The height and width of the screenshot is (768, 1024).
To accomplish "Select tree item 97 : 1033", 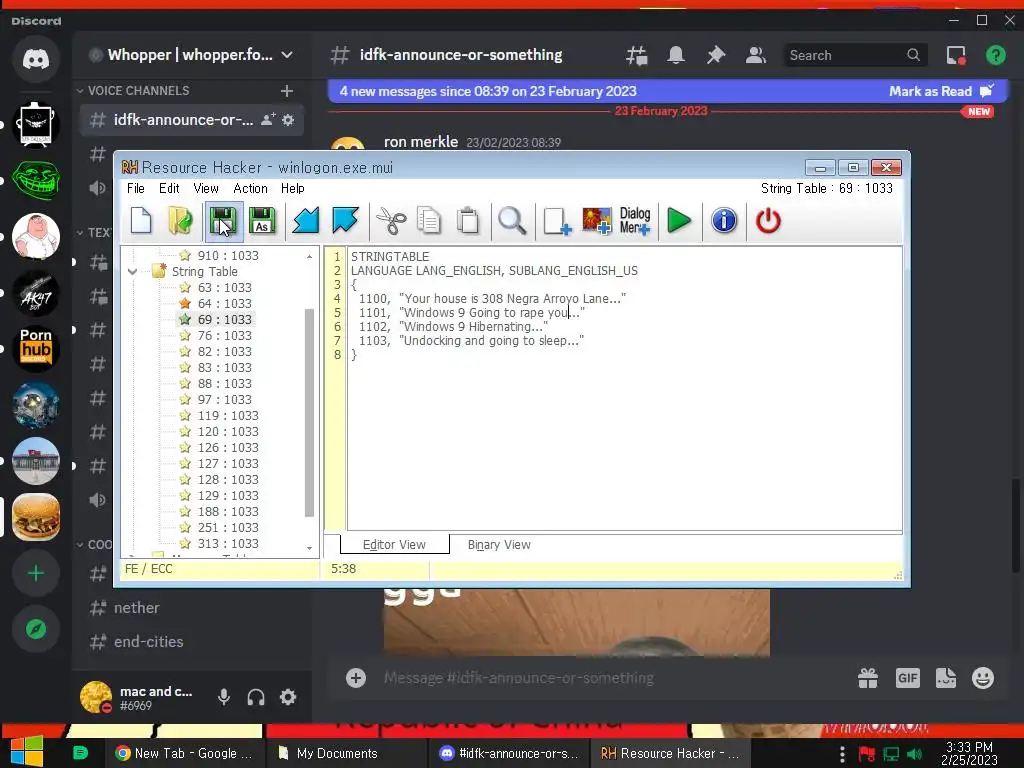I will (224, 400).
